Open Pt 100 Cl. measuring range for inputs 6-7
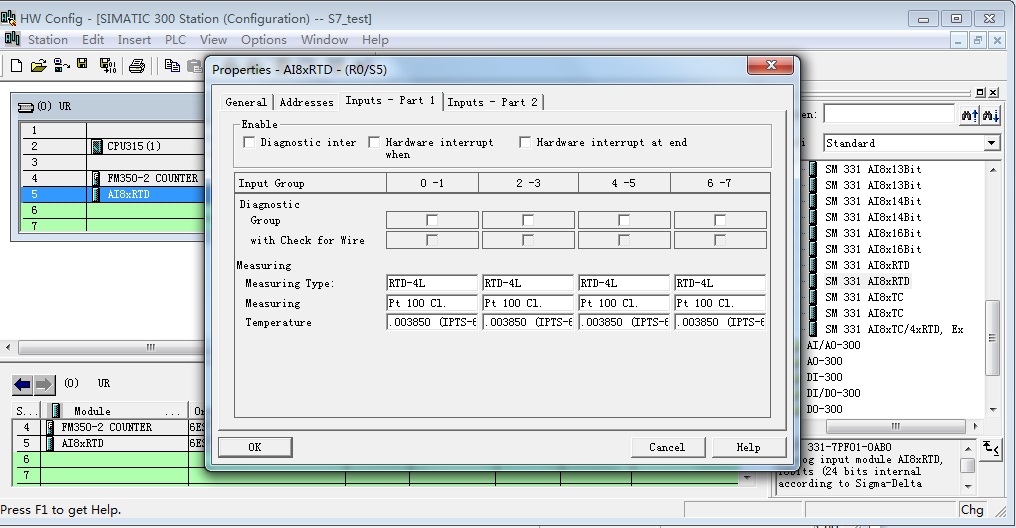The image size is (1016, 528). tap(720, 303)
